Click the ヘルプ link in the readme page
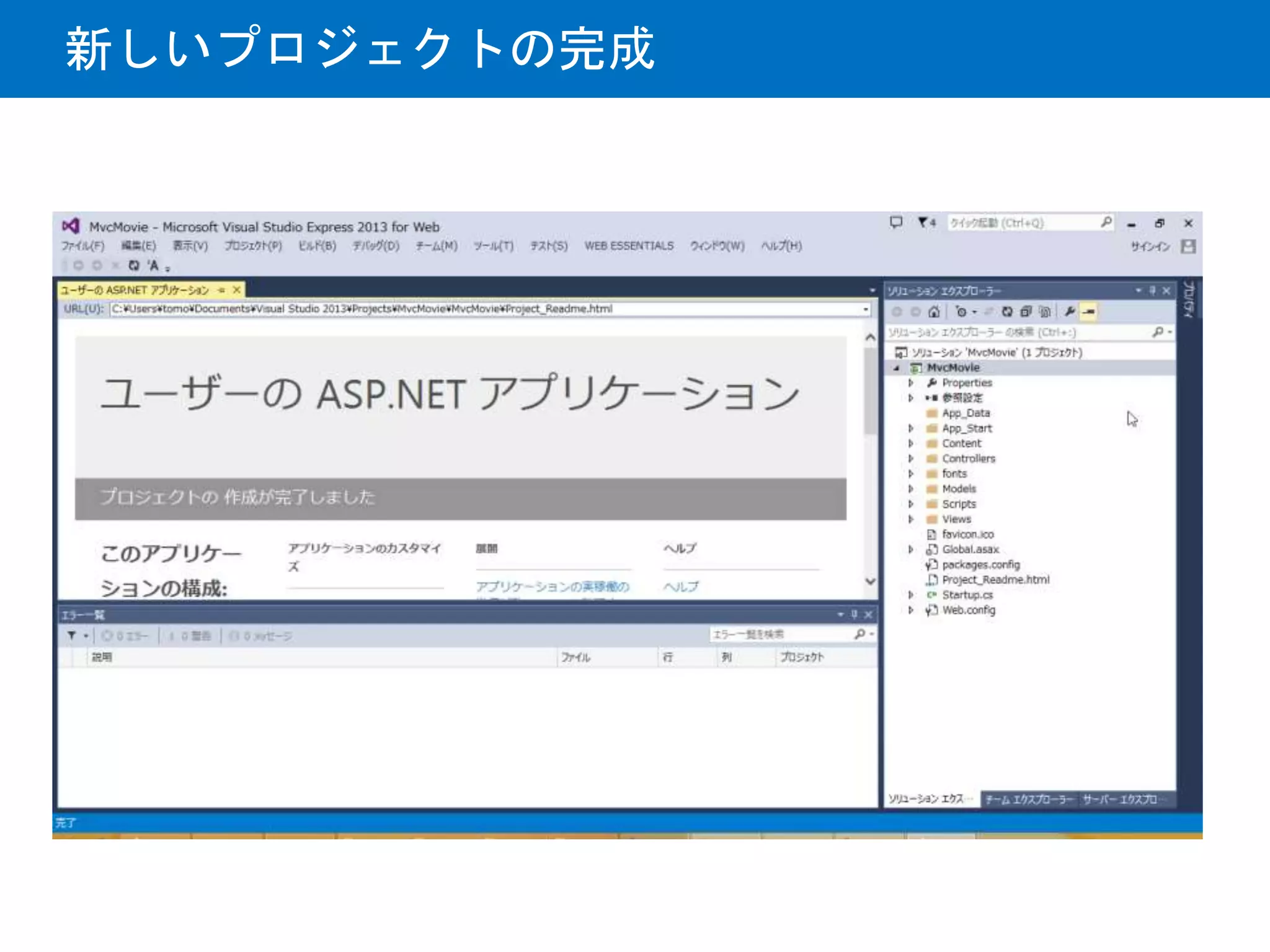 tap(681, 586)
